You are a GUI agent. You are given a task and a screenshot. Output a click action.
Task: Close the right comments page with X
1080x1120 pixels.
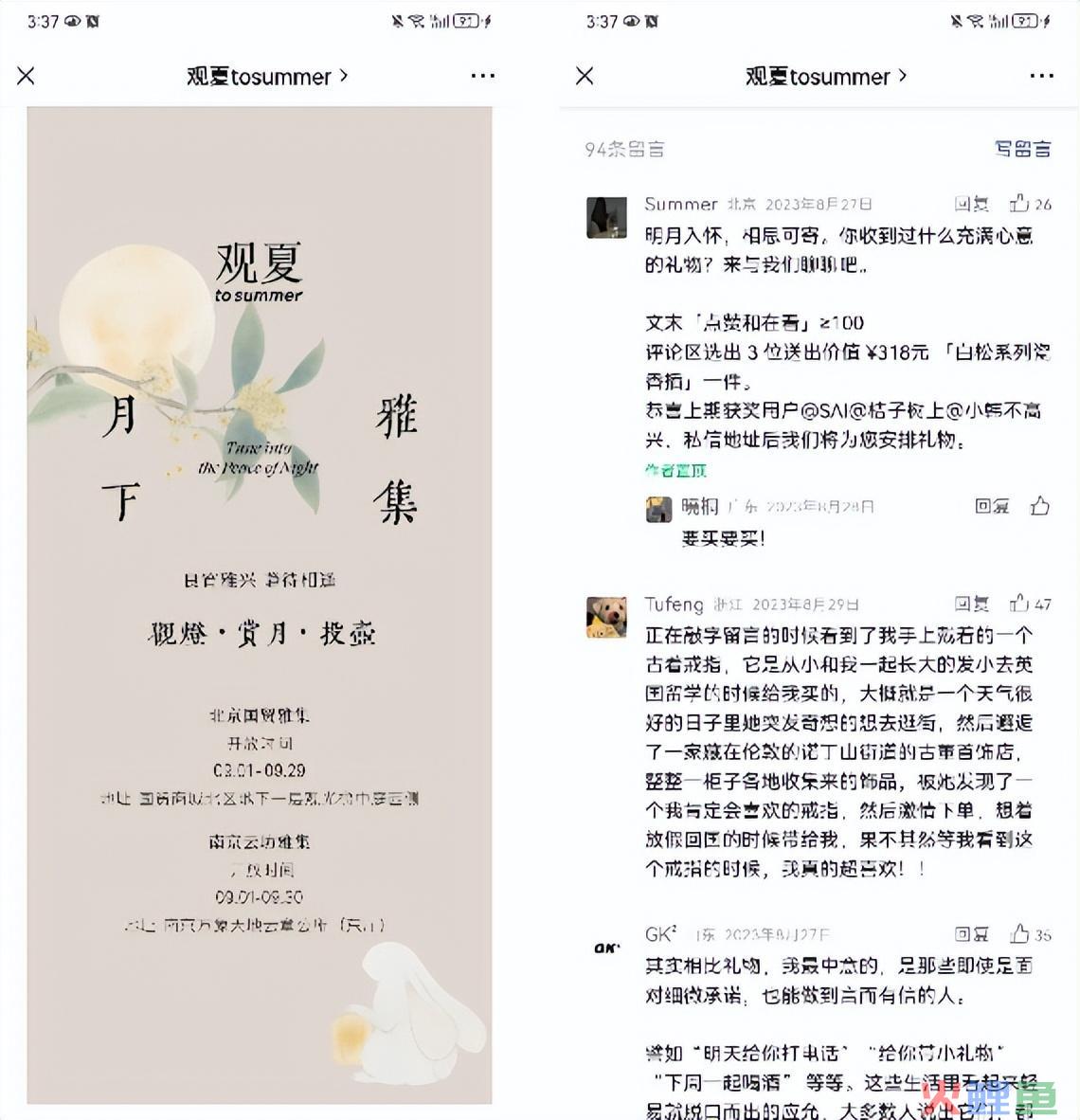(585, 76)
